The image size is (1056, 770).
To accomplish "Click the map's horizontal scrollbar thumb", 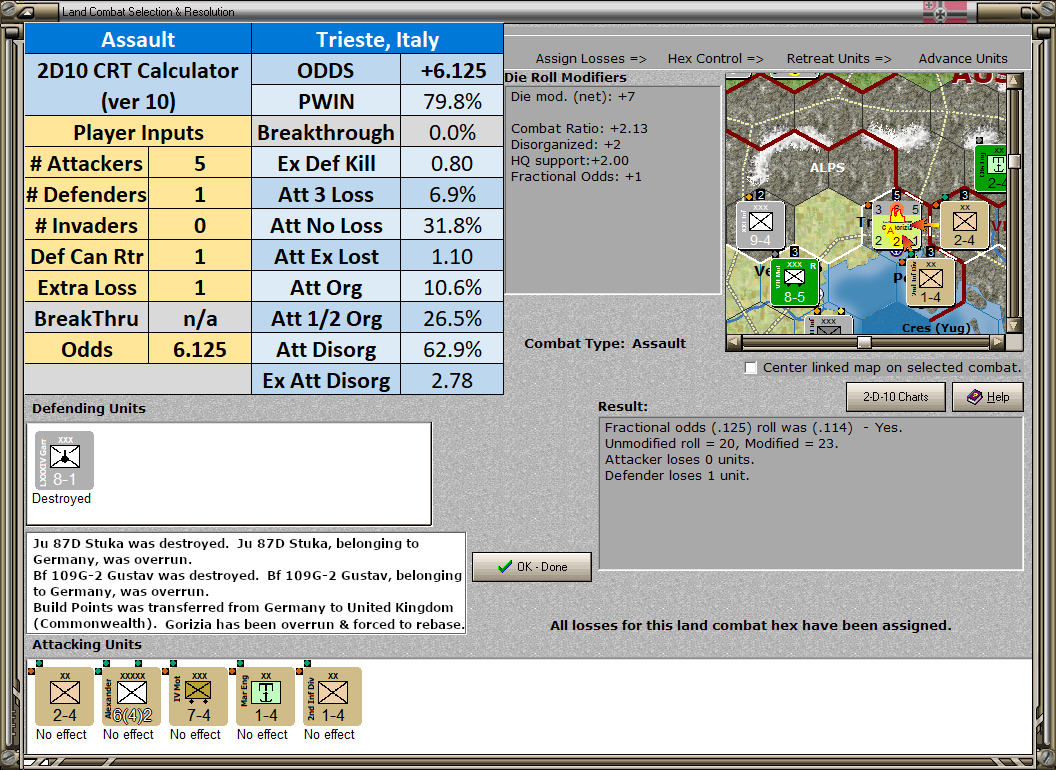I will coord(864,342).
